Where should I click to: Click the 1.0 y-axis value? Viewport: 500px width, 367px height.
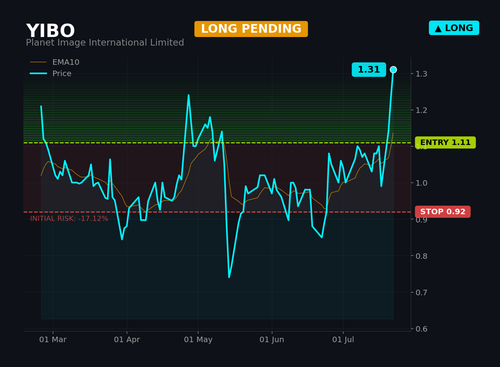tap(421, 183)
